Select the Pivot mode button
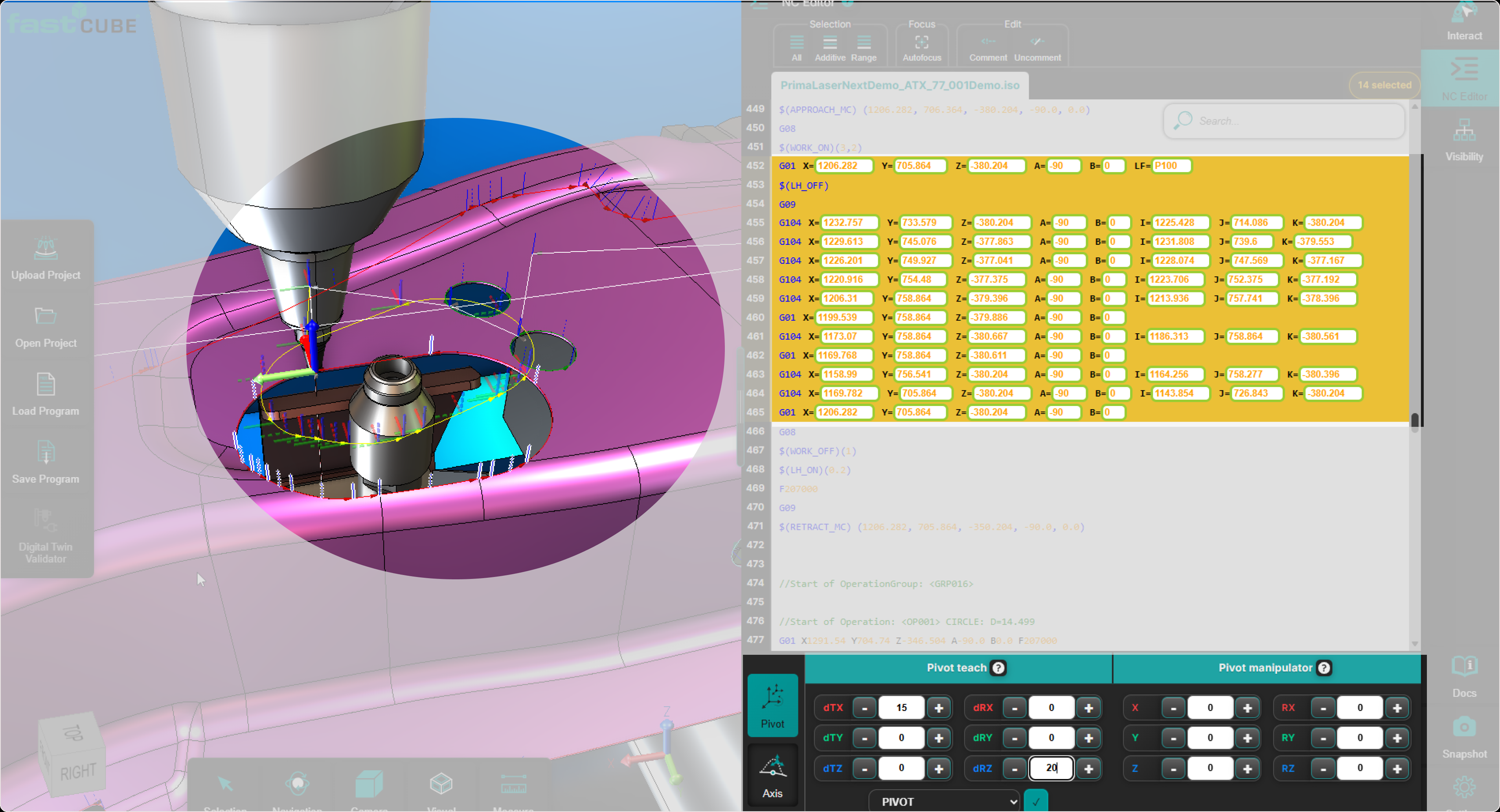Image resolution: width=1500 pixels, height=812 pixels. tap(772, 705)
